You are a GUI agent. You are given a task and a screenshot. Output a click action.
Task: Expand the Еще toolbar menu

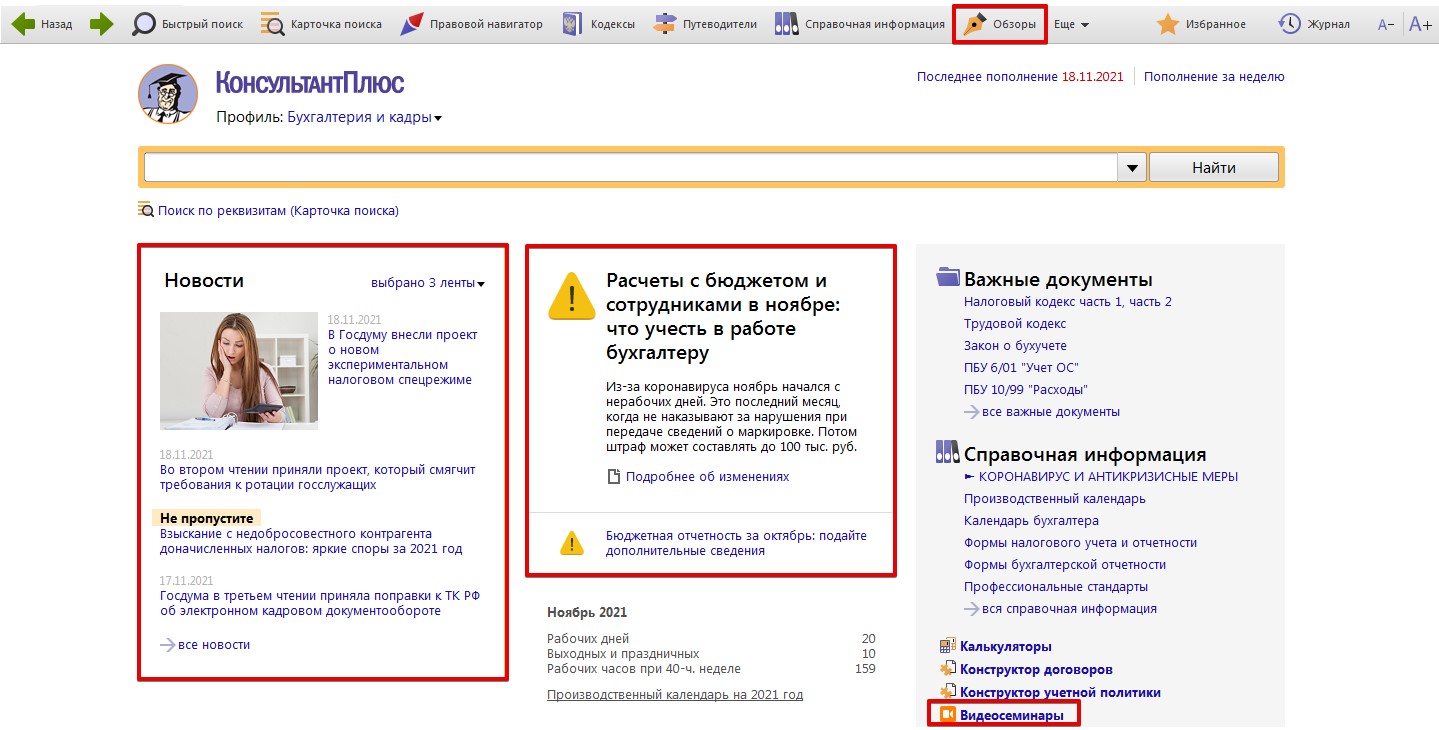click(x=1071, y=24)
